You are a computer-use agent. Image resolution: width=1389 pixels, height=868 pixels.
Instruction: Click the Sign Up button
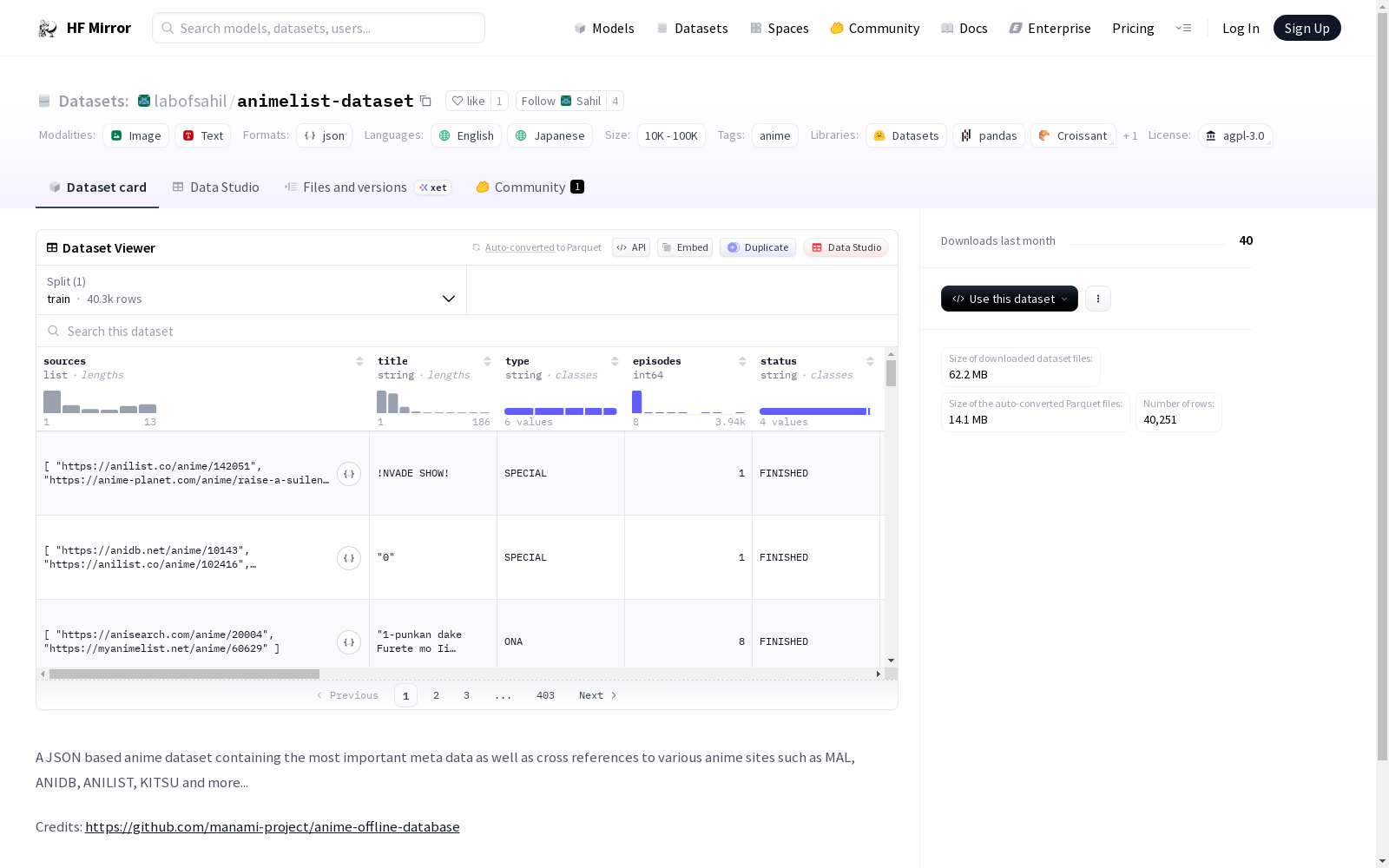[x=1307, y=28]
